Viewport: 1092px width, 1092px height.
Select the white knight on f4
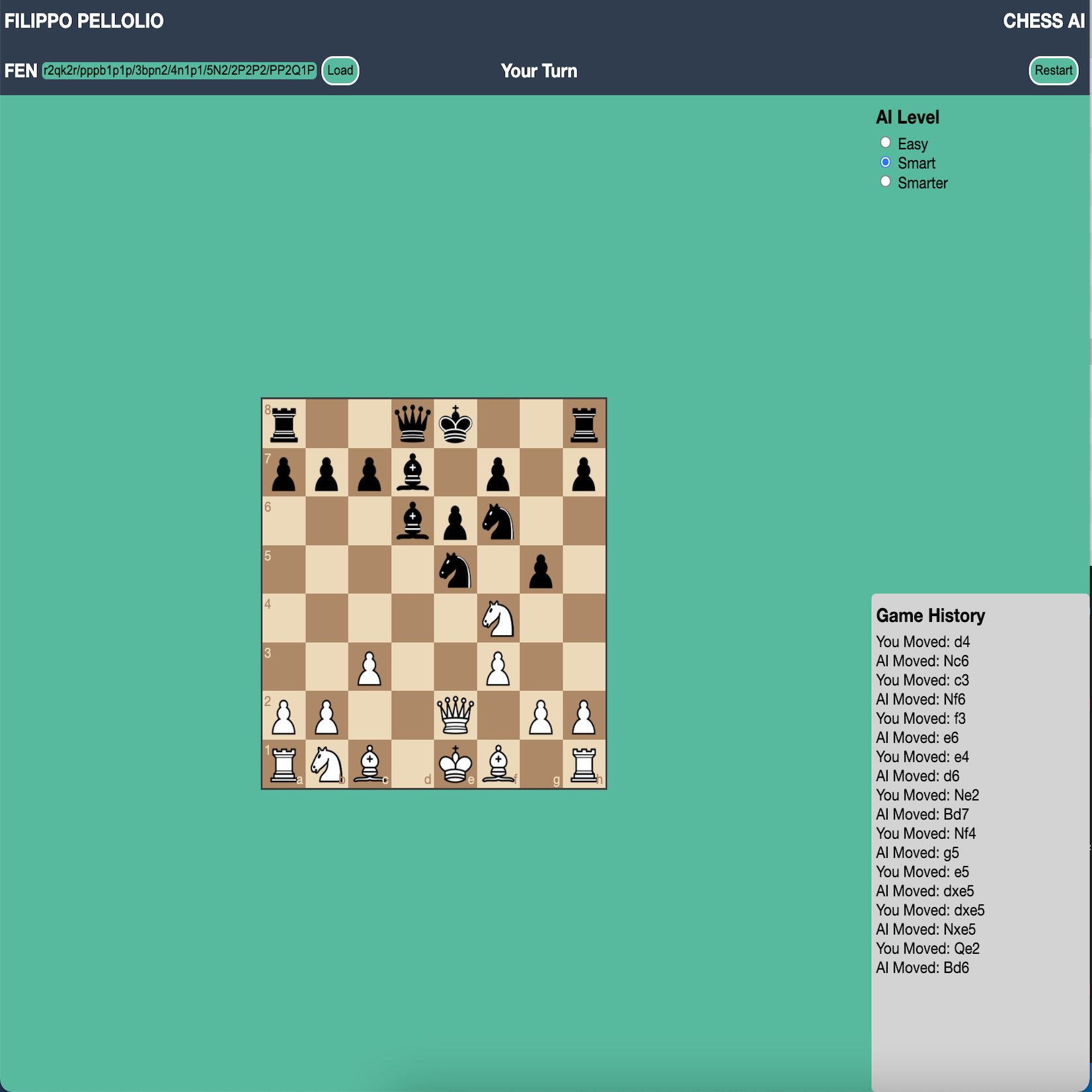click(x=498, y=618)
